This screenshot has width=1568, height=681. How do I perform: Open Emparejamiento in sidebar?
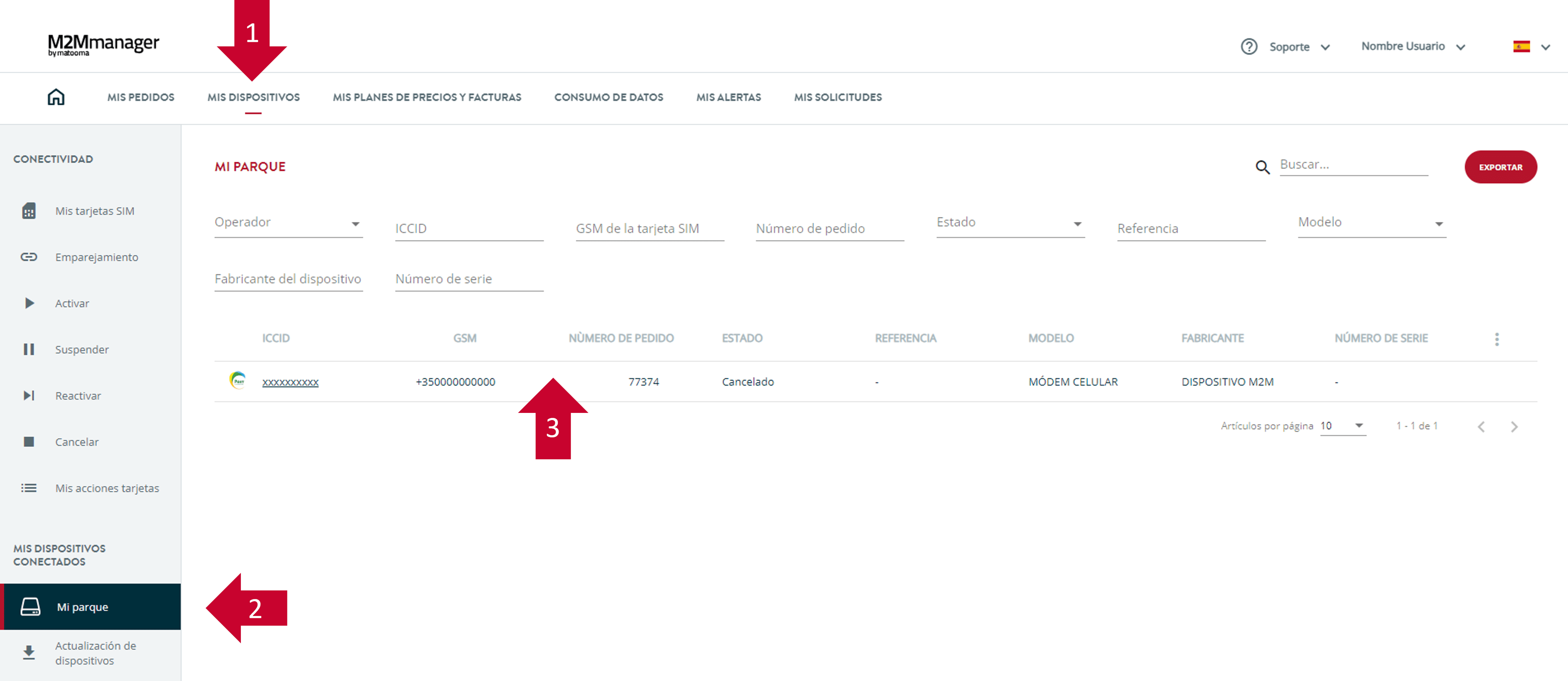coord(91,257)
